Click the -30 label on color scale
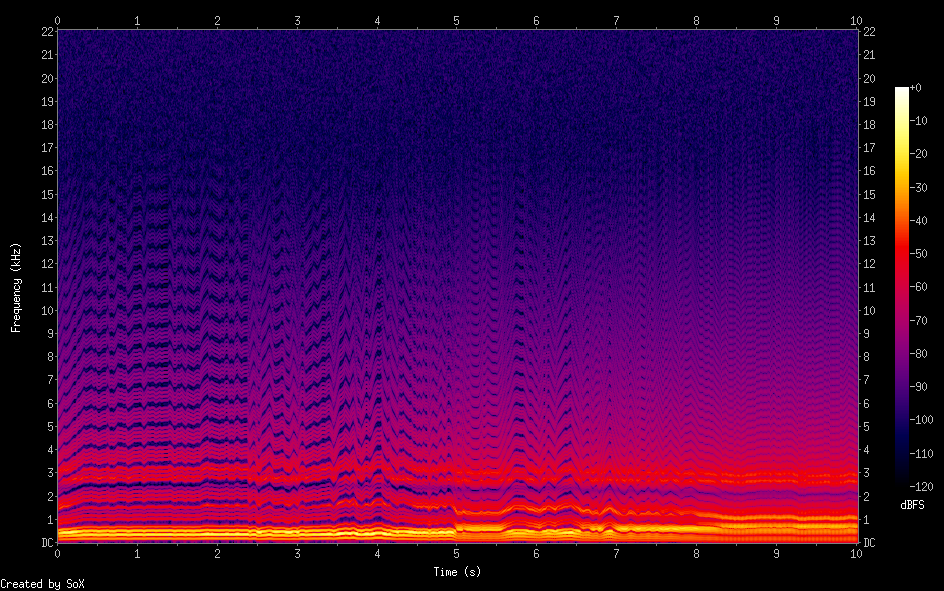Screen dimensions: 944x591 pyautogui.click(x=919, y=188)
